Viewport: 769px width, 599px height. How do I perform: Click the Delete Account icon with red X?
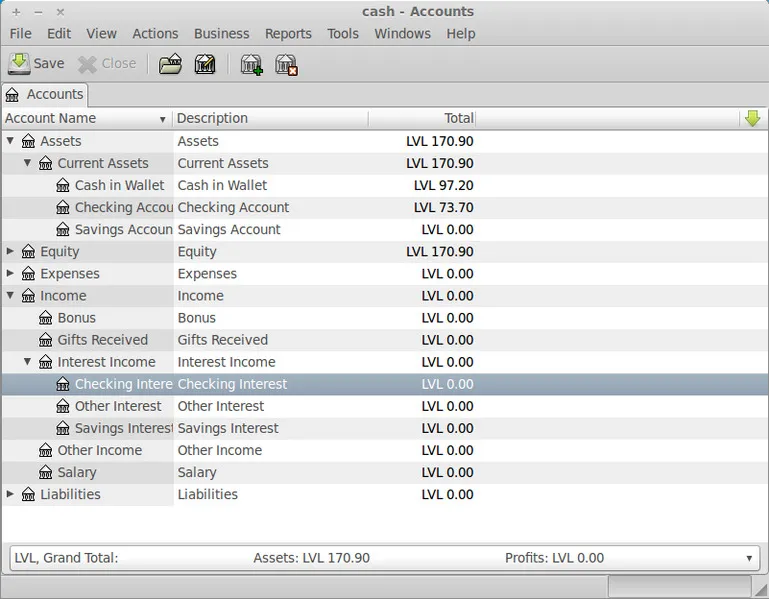[286, 64]
